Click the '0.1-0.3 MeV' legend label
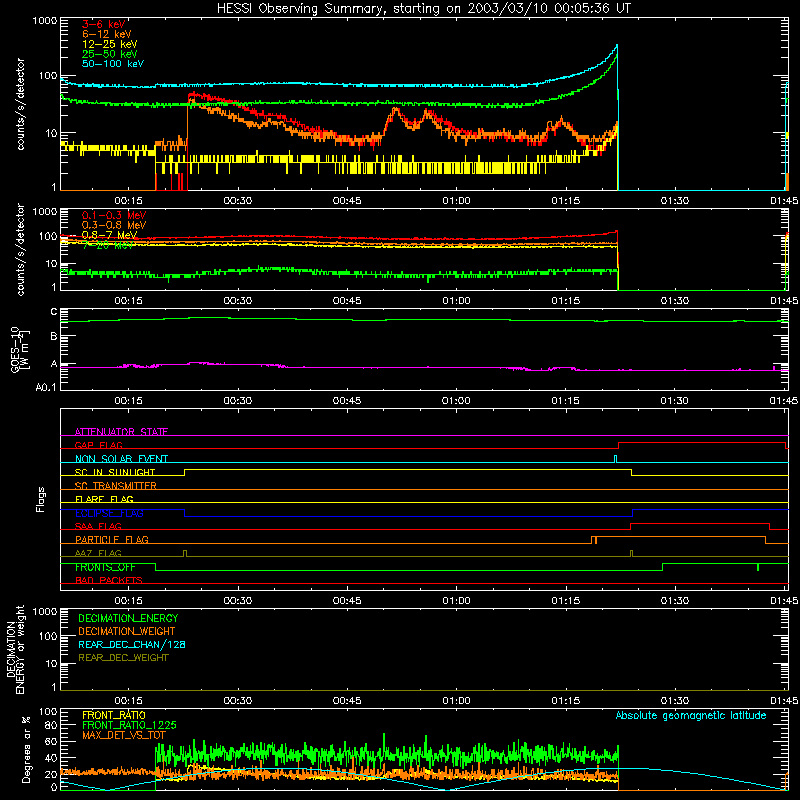Screen dimensions: 800x800 114,216
